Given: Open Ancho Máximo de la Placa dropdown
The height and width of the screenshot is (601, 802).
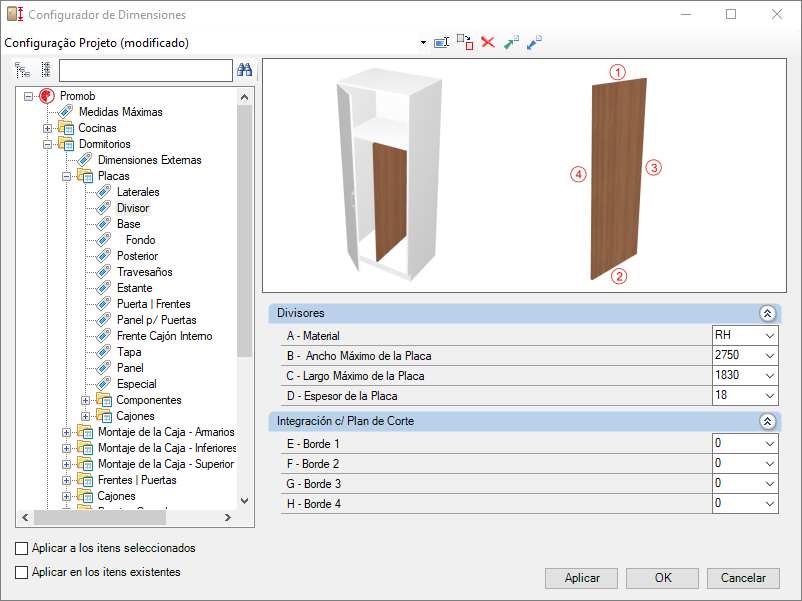Looking at the screenshot, I should 770,355.
